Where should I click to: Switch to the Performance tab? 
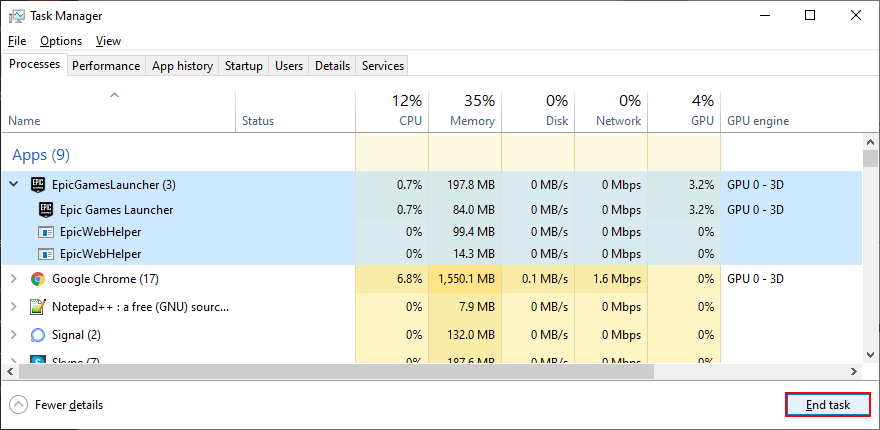pyautogui.click(x=106, y=66)
